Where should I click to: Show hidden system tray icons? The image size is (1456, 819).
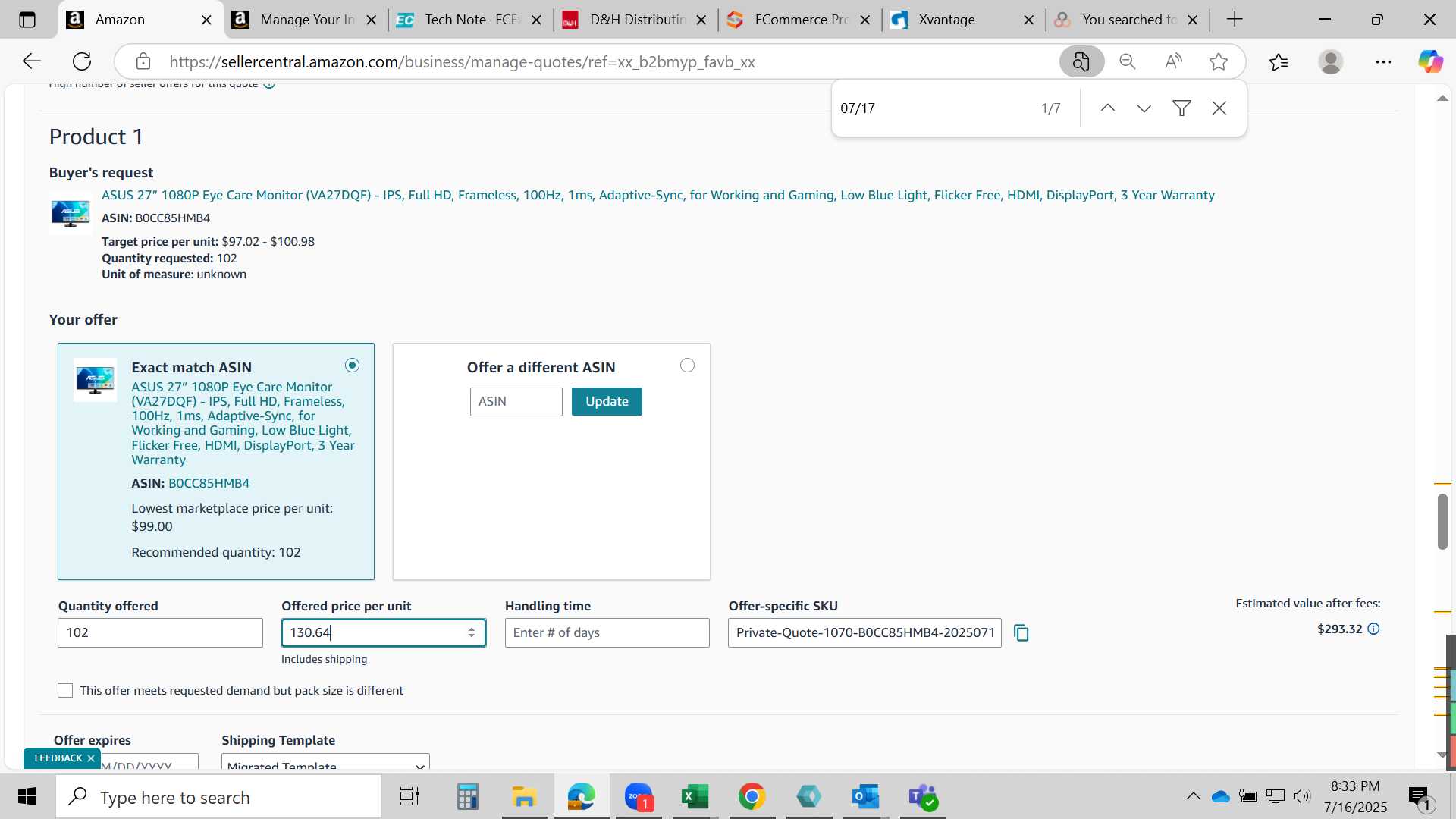(1193, 796)
